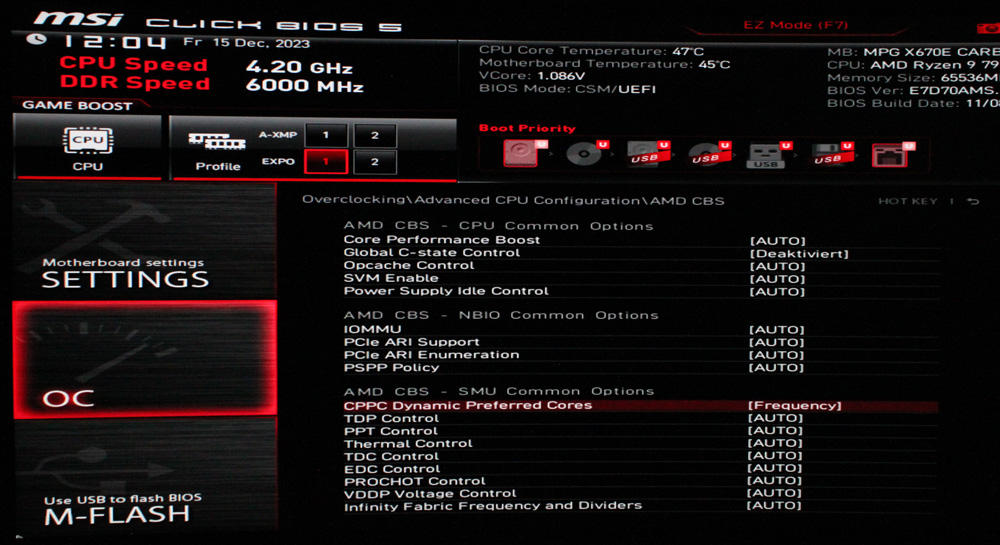Viewport: 1000px width, 545px height.
Task: Open Core Performance Boost value dropdown
Action: click(x=776, y=240)
